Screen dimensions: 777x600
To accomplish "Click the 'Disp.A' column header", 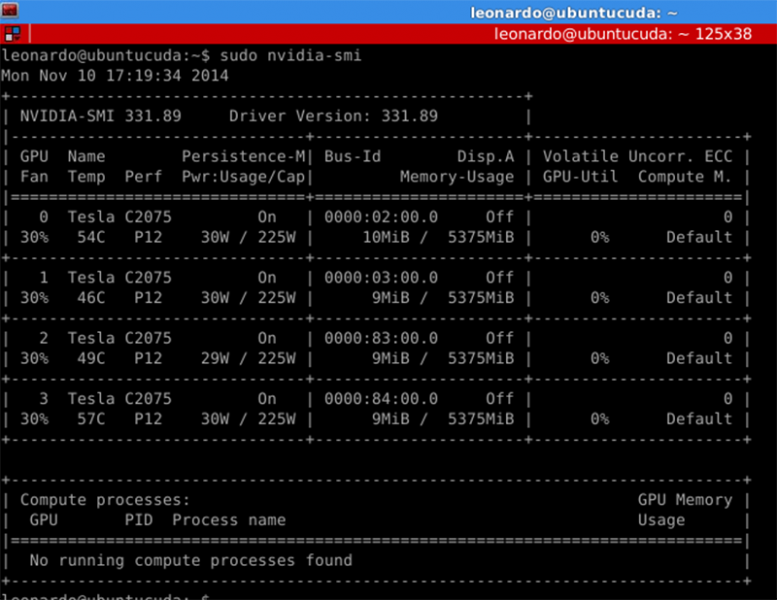I will pos(486,157).
